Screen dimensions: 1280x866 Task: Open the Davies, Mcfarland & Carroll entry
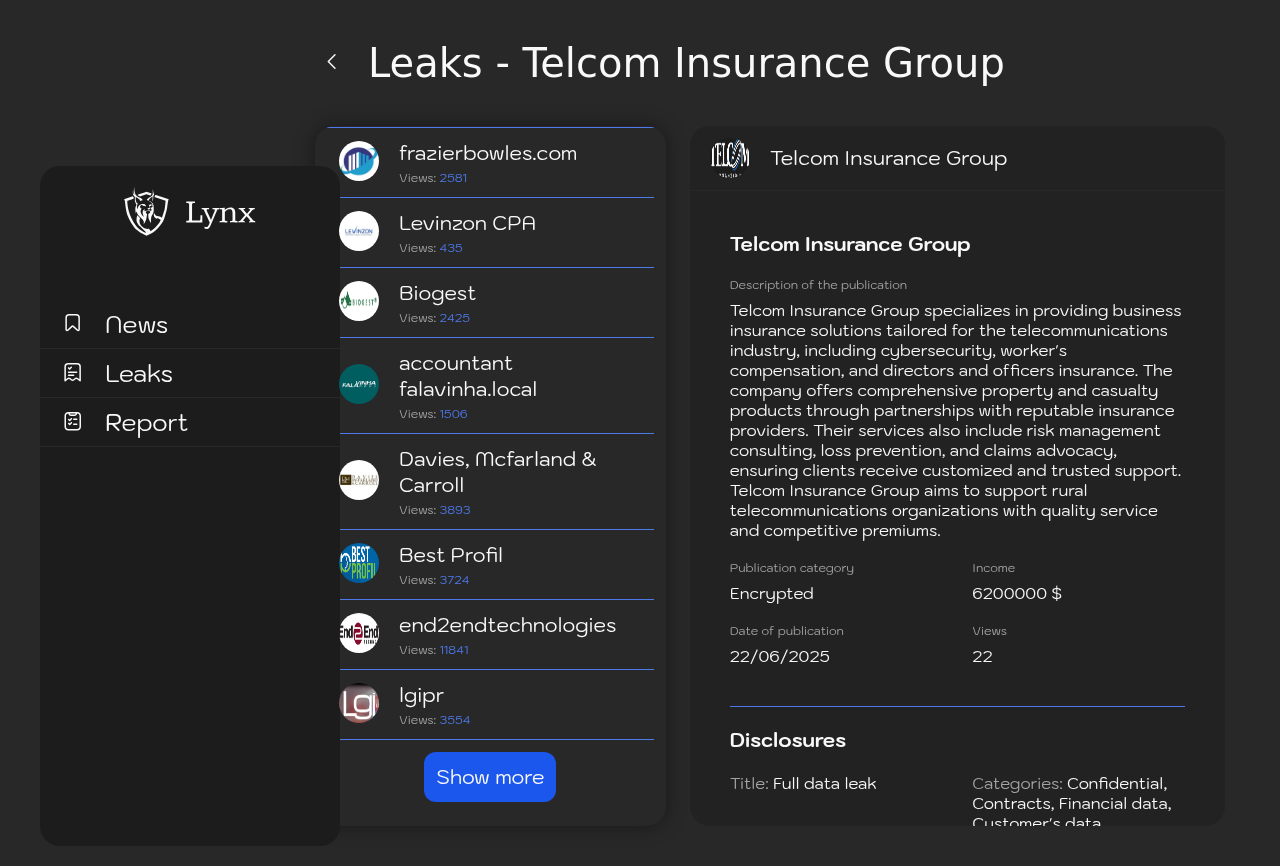coord(490,482)
